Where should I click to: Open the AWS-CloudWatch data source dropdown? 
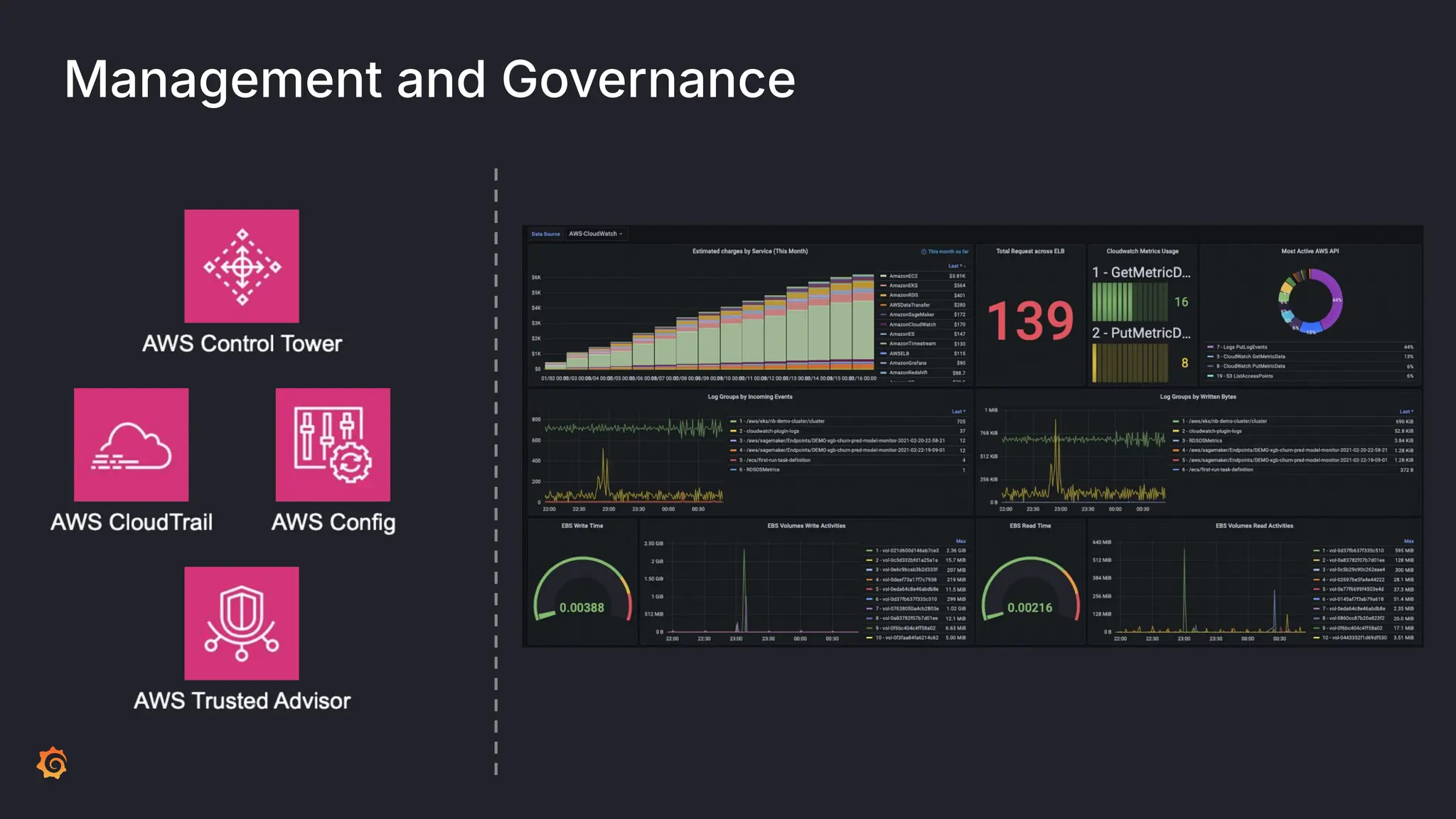click(596, 234)
